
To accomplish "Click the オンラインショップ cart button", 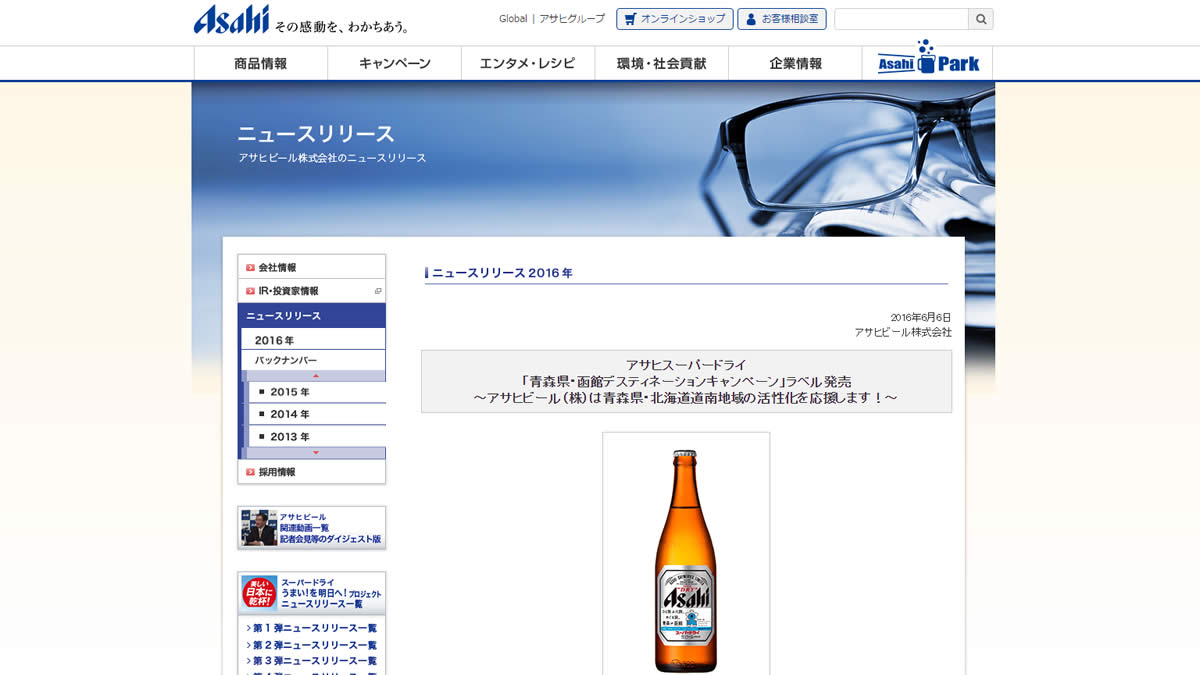I will tap(674, 19).
